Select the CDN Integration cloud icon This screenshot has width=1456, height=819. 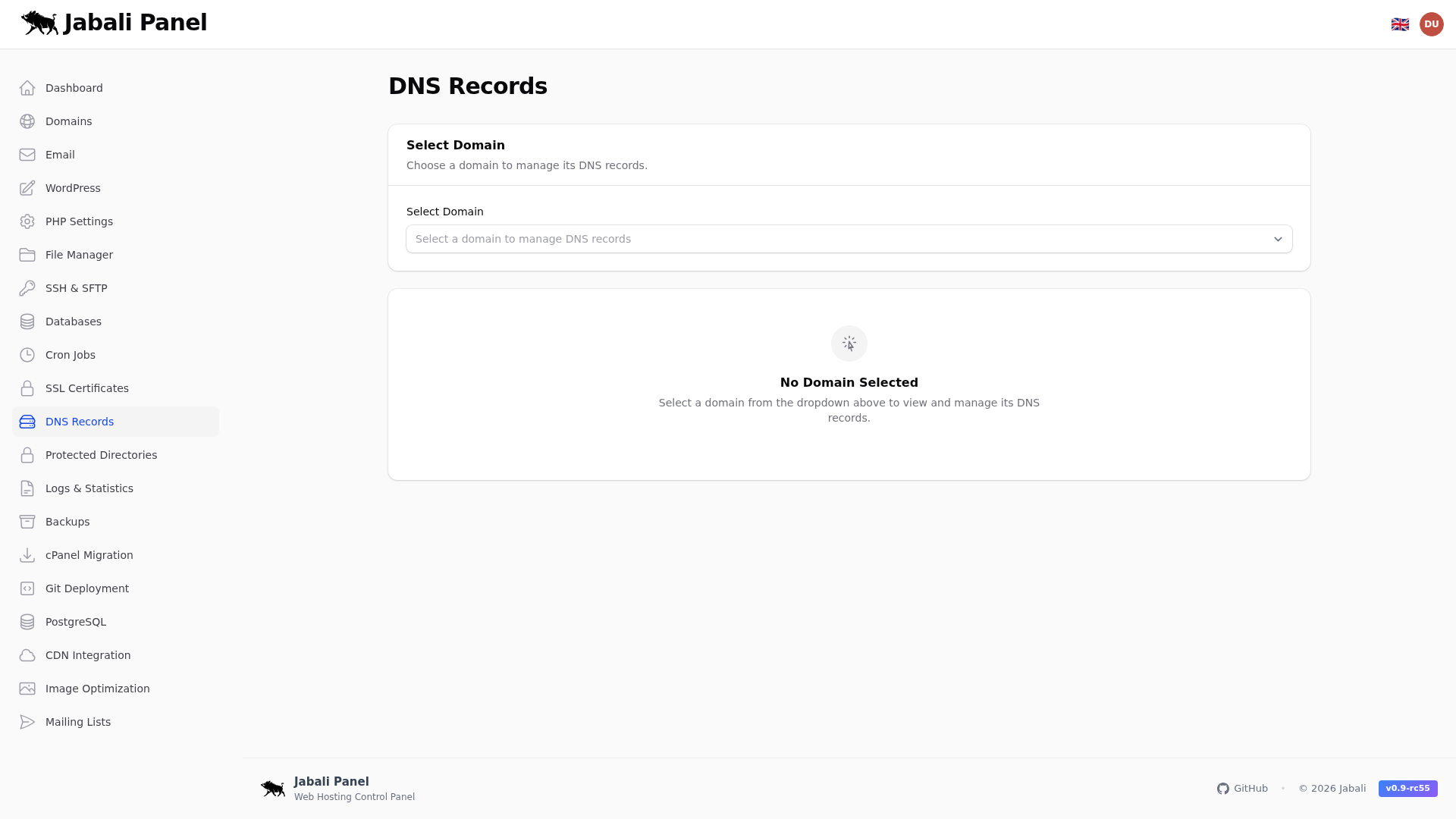(x=27, y=654)
